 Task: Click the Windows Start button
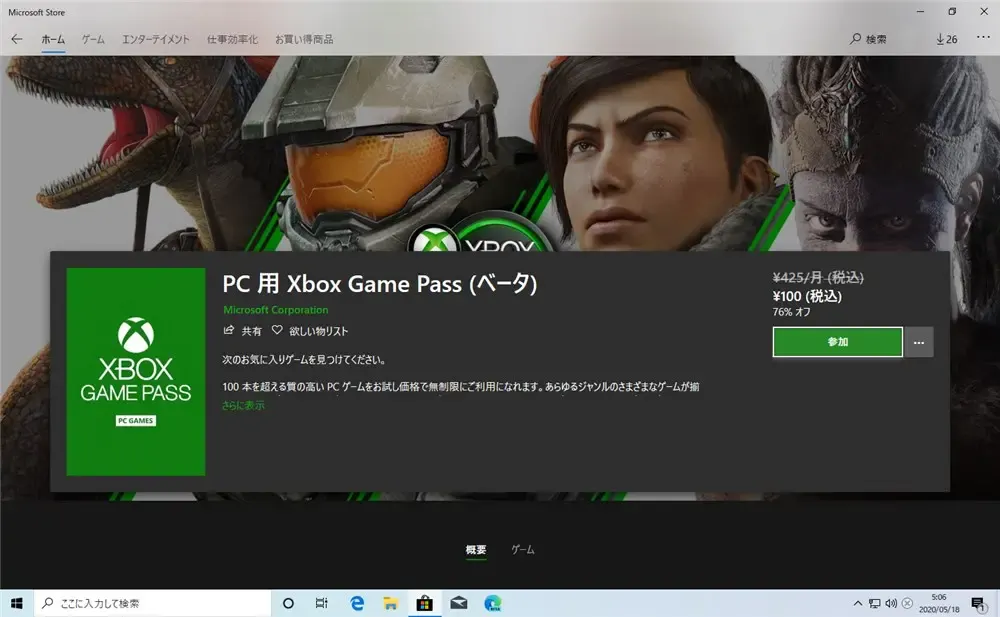pyautogui.click(x=17, y=603)
